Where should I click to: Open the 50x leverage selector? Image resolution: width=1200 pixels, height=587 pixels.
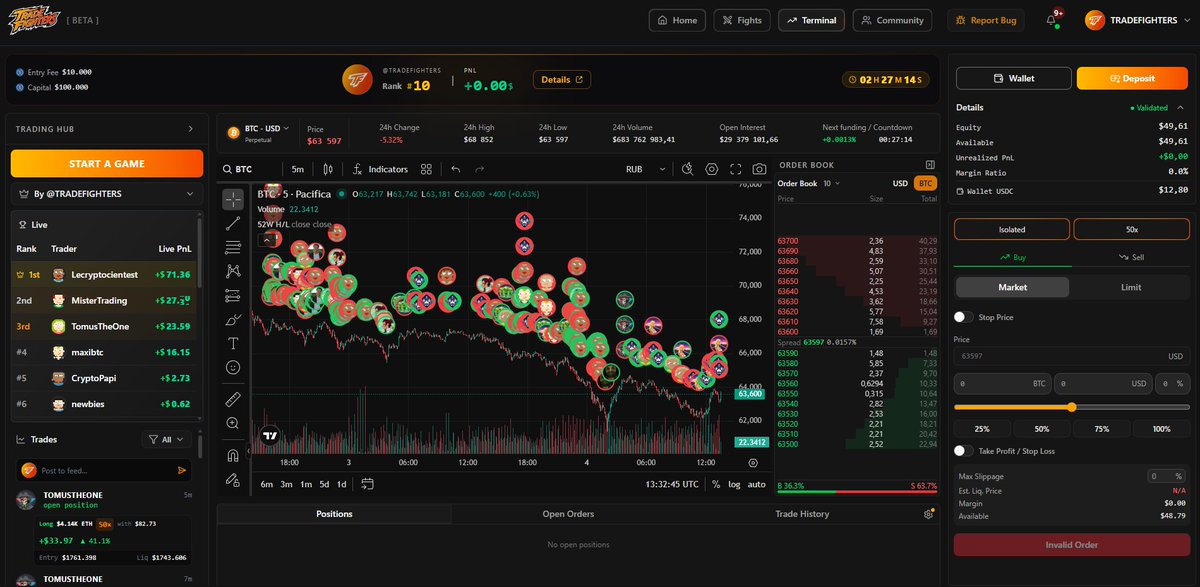pyautogui.click(x=1131, y=229)
